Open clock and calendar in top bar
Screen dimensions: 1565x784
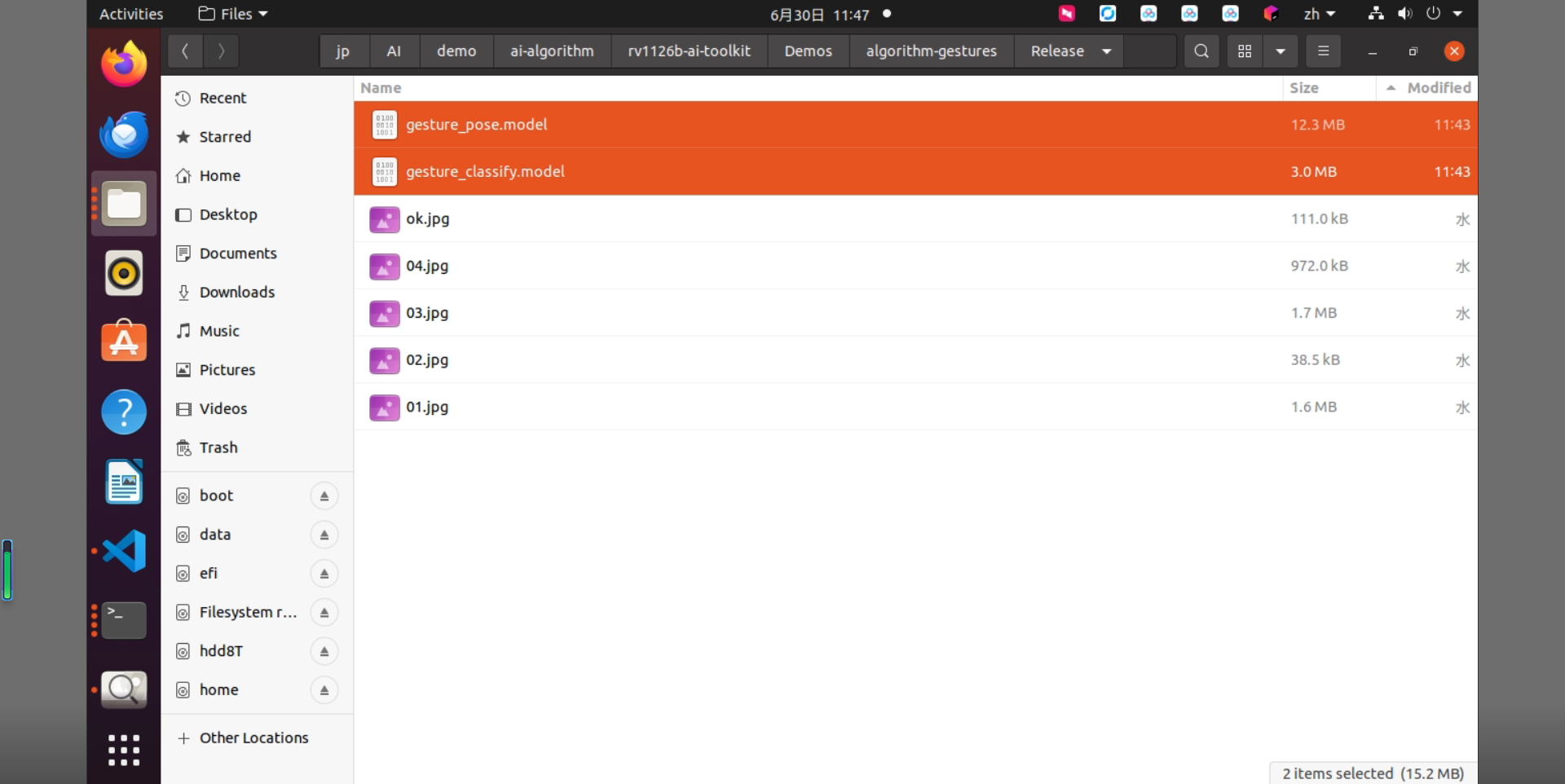point(820,15)
